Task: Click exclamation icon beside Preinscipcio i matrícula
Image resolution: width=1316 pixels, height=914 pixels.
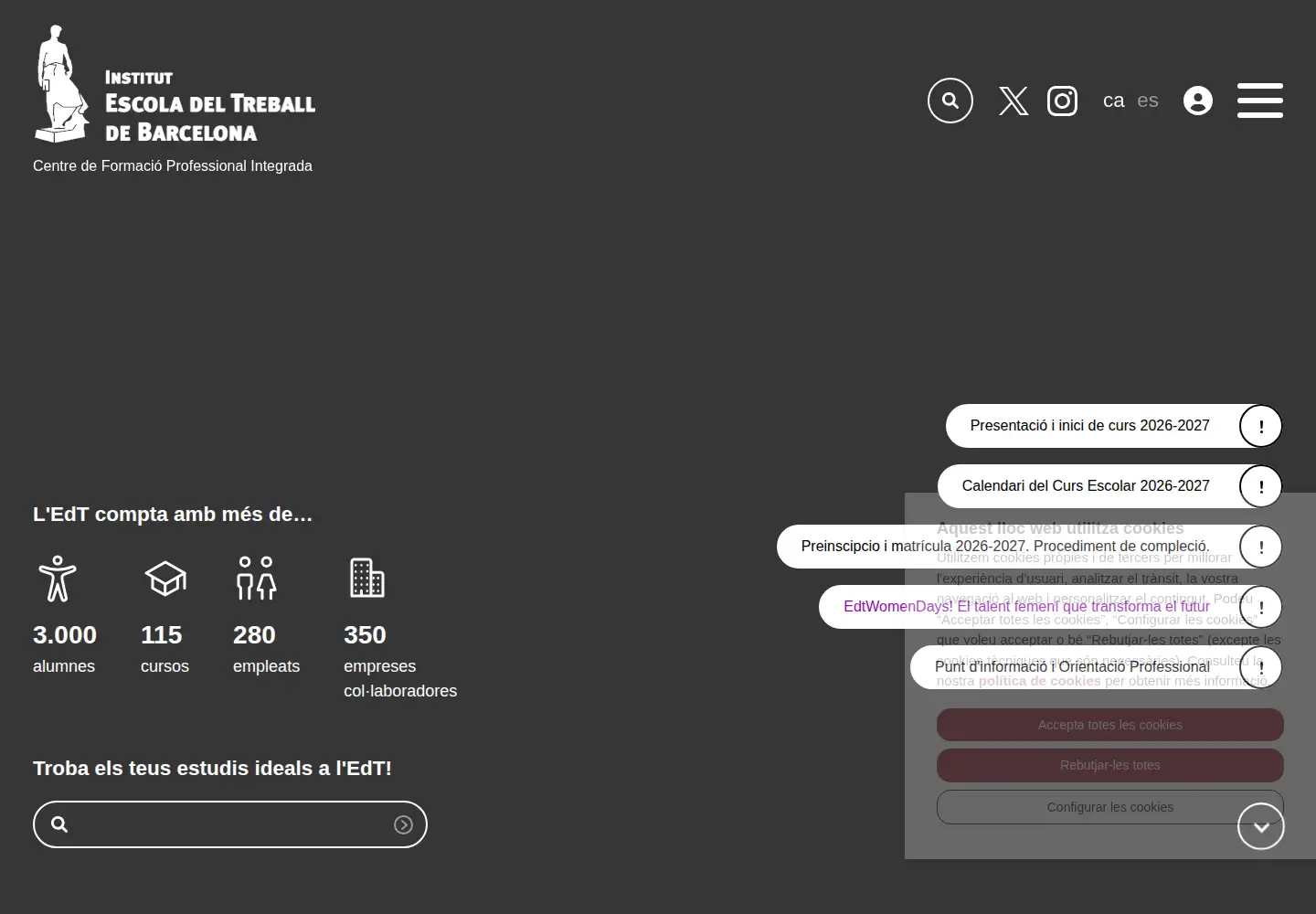Action: pyautogui.click(x=1261, y=547)
